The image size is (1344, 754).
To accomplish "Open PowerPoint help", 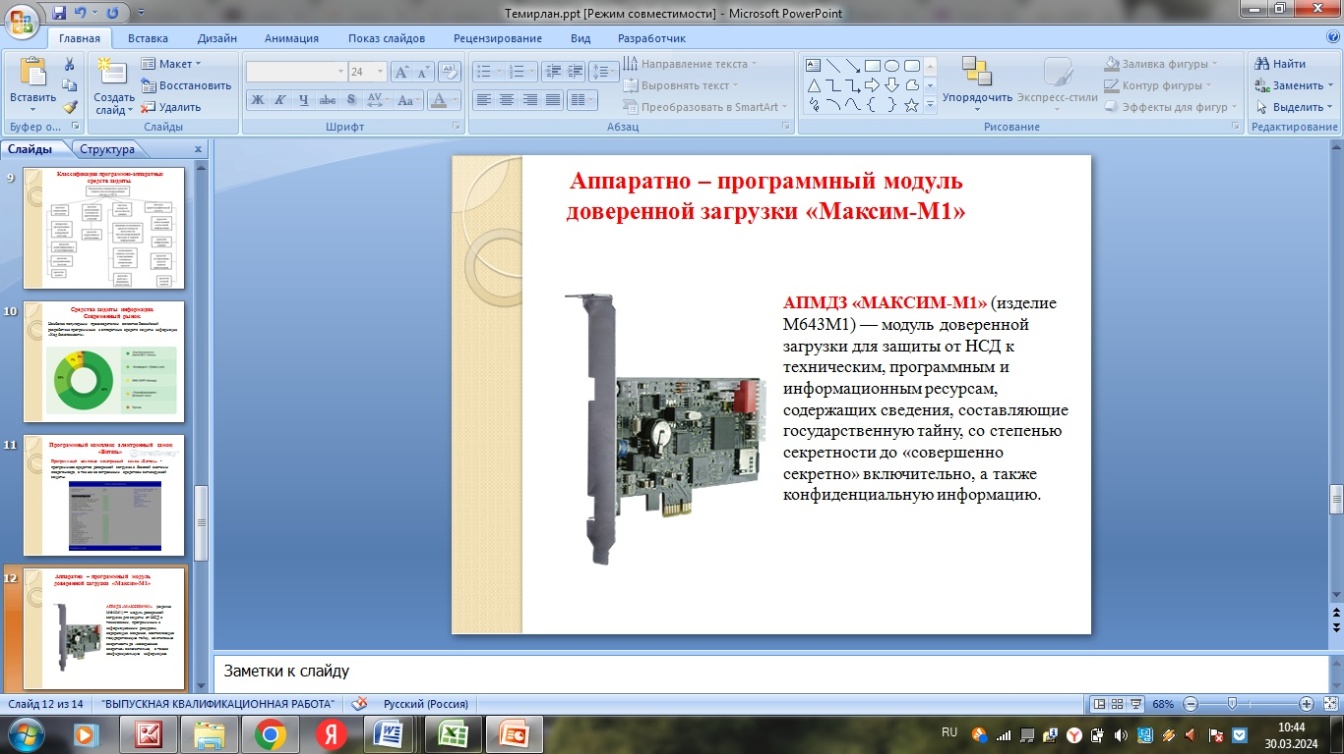I will coord(1331,38).
